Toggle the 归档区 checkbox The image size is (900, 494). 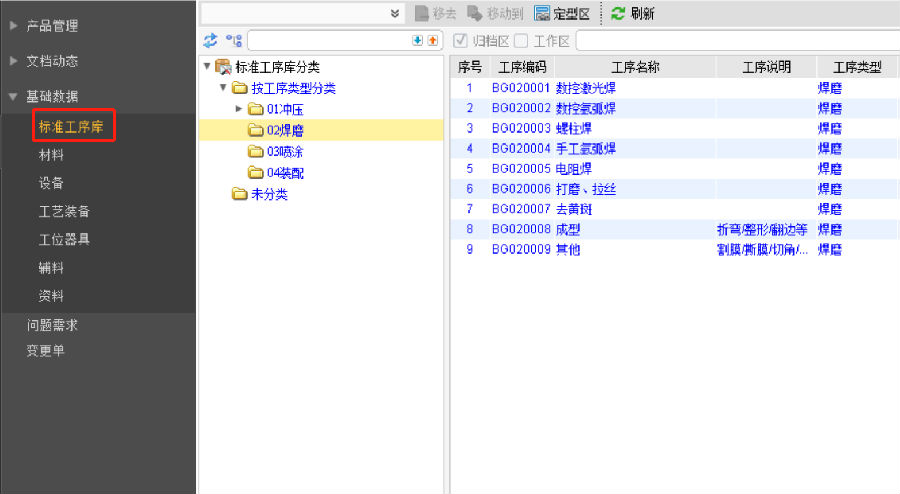click(x=460, y=40)
